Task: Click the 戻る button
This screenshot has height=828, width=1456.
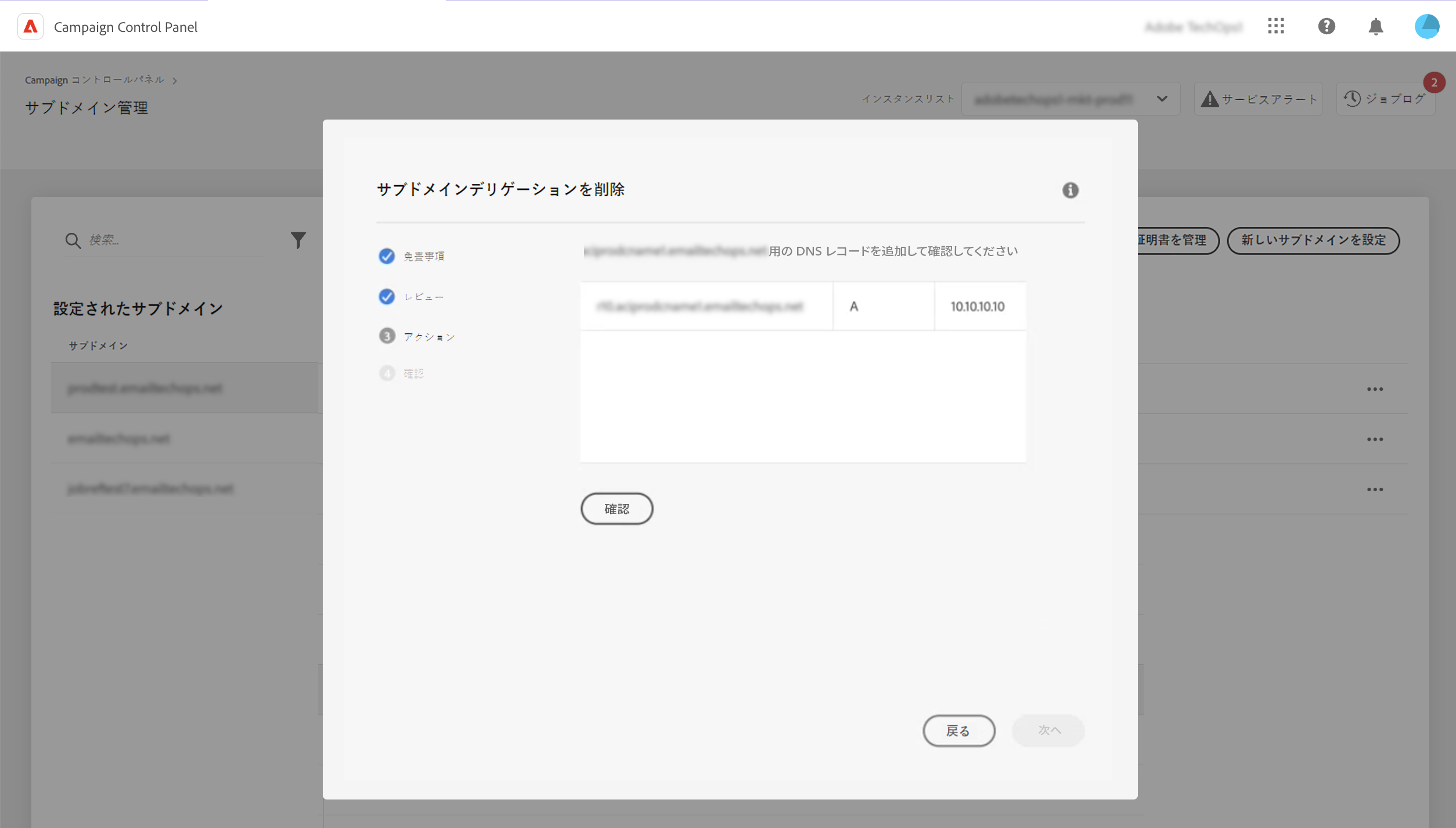Action: (958, 730)
